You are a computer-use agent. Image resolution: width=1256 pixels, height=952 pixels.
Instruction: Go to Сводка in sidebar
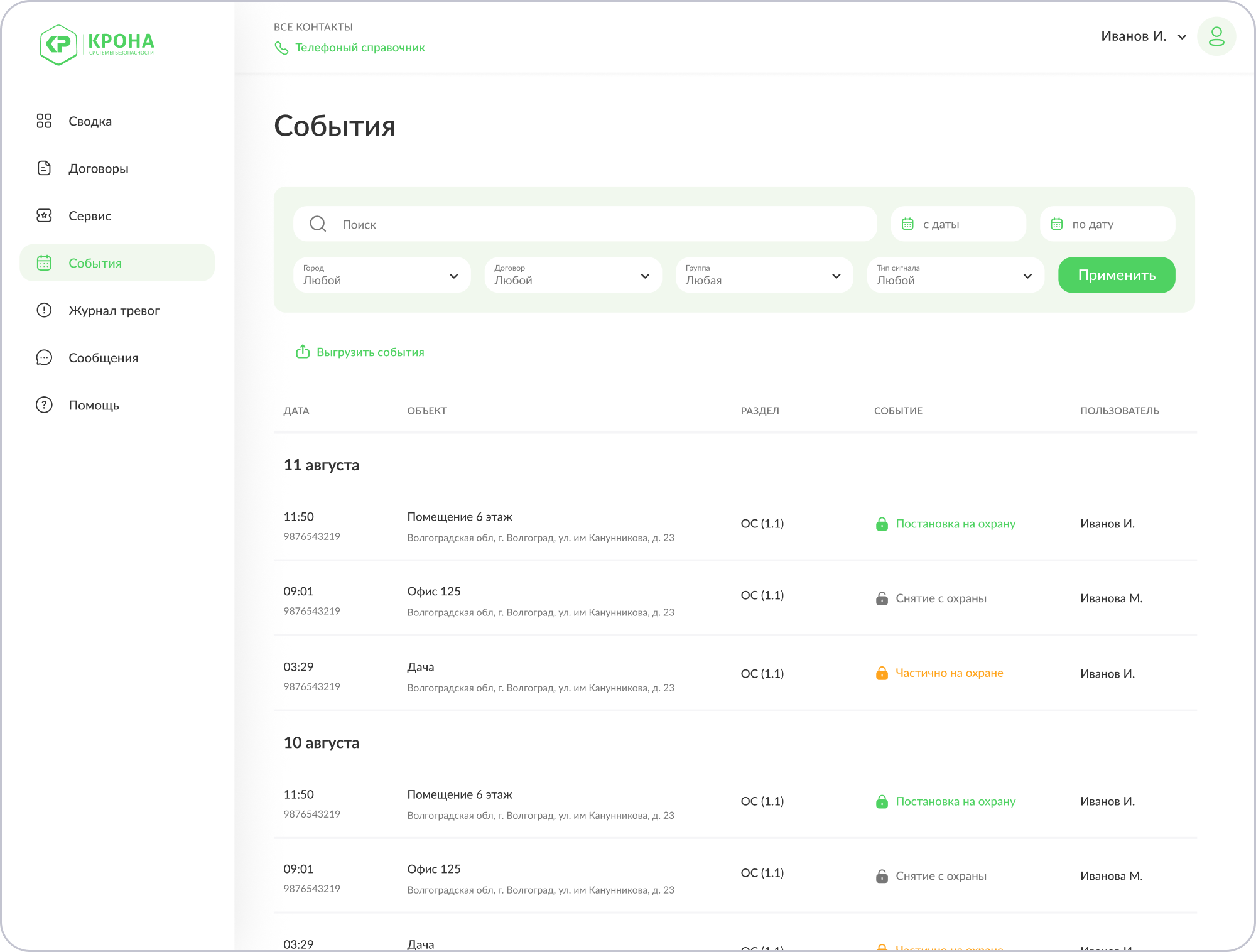90,121
